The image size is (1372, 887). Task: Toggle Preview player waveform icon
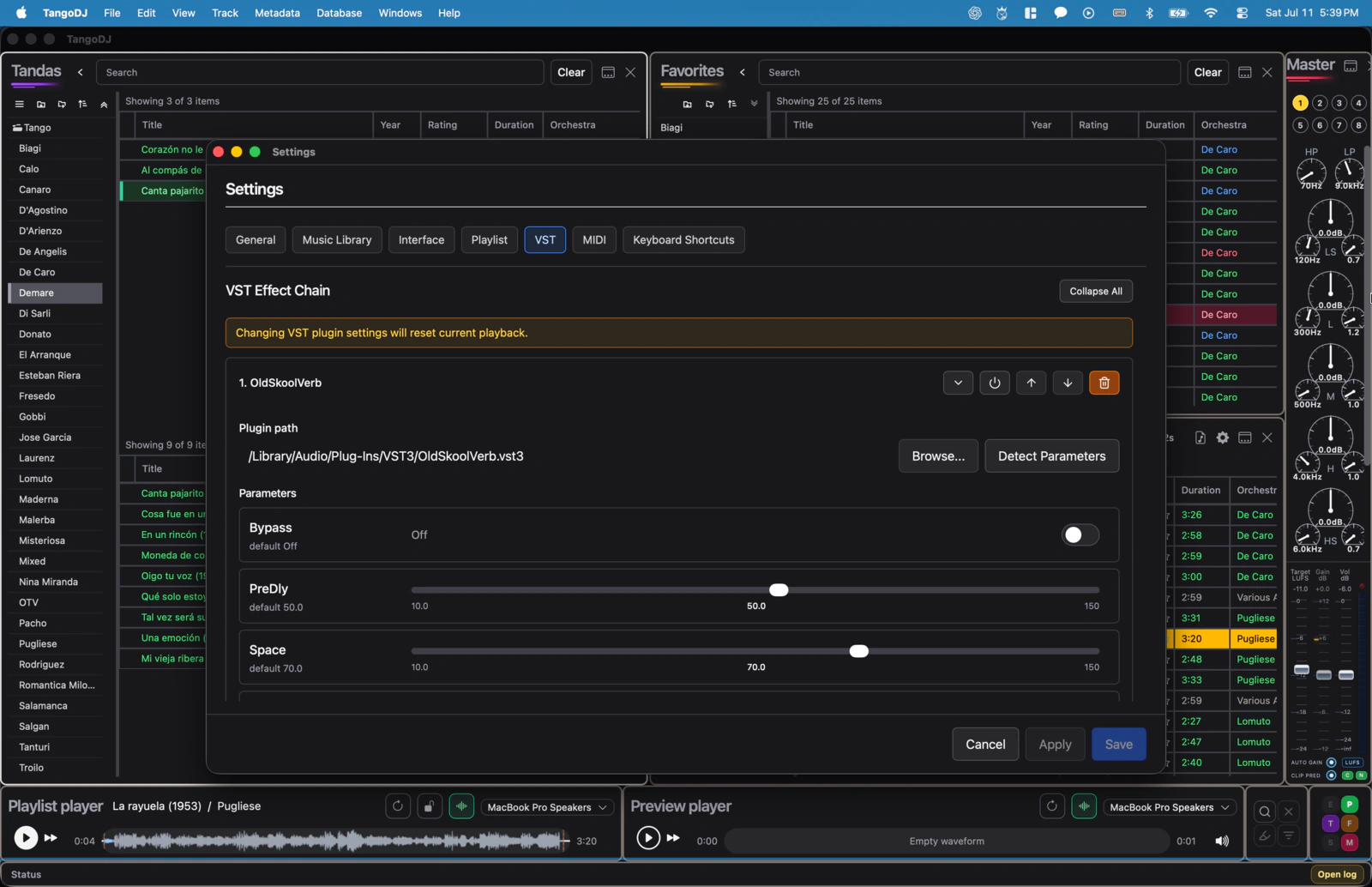point(1084,806)
